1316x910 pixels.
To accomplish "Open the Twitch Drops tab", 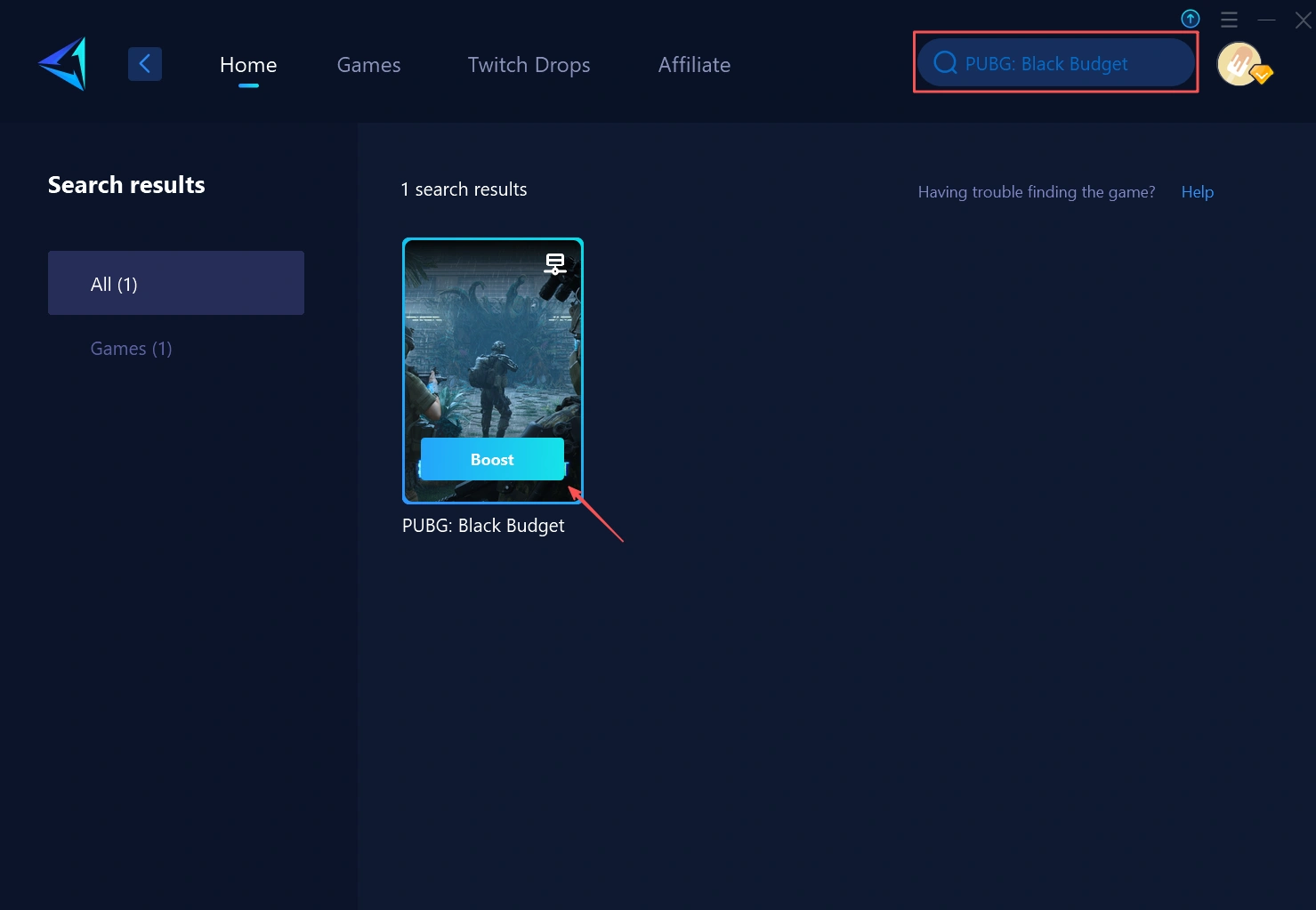I will click(529, 65).
